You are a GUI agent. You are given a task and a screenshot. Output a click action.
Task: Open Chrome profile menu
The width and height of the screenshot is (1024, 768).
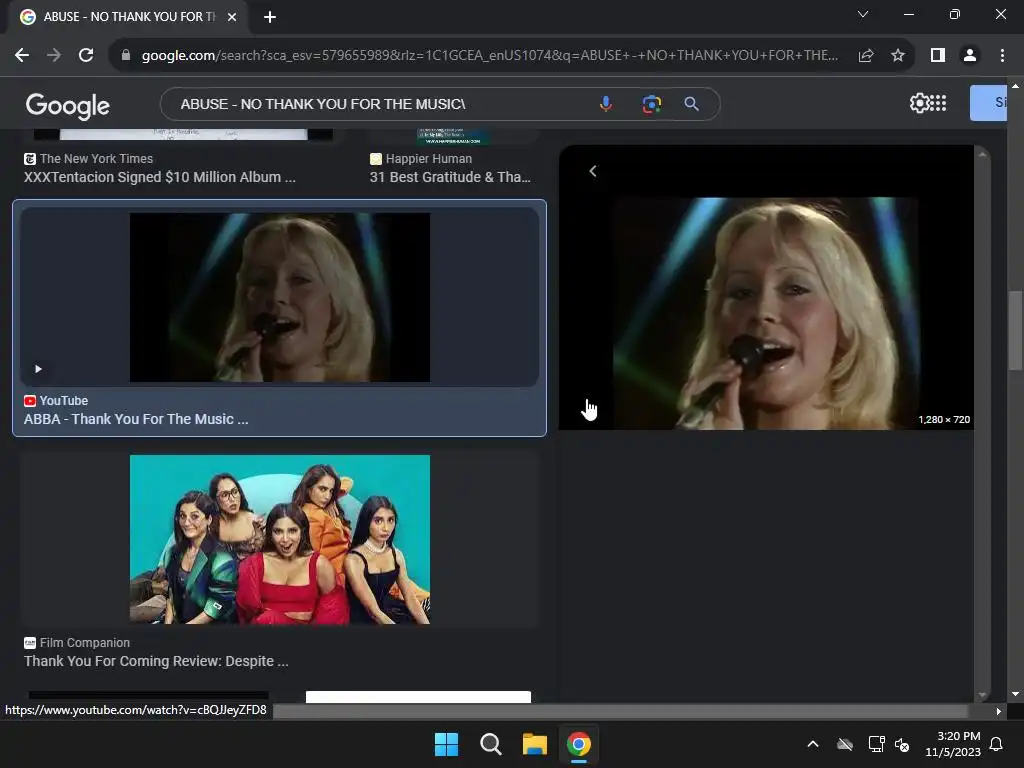click(970, 56)
